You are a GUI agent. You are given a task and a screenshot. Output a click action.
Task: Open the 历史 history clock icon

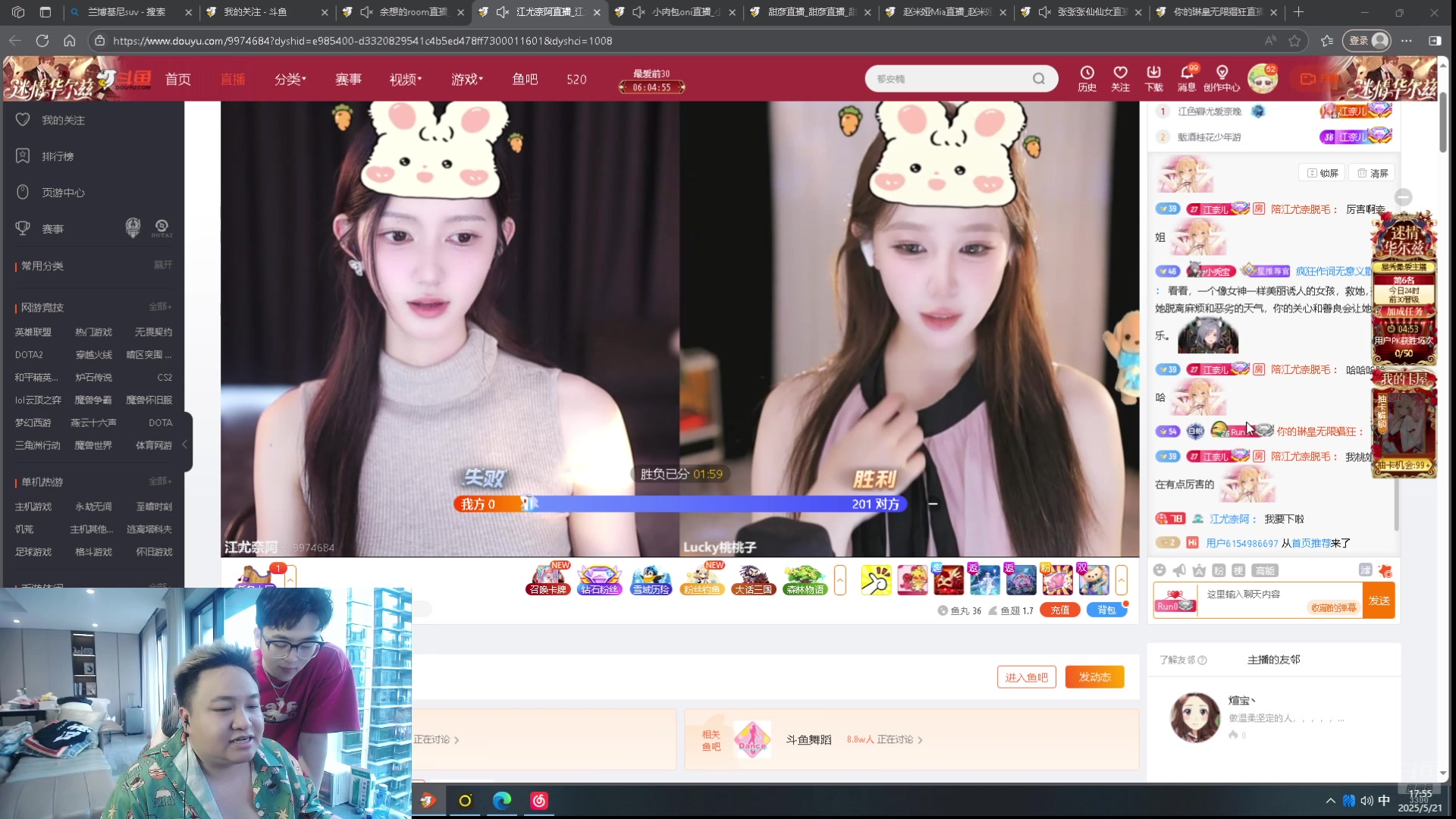point(1087,78)
